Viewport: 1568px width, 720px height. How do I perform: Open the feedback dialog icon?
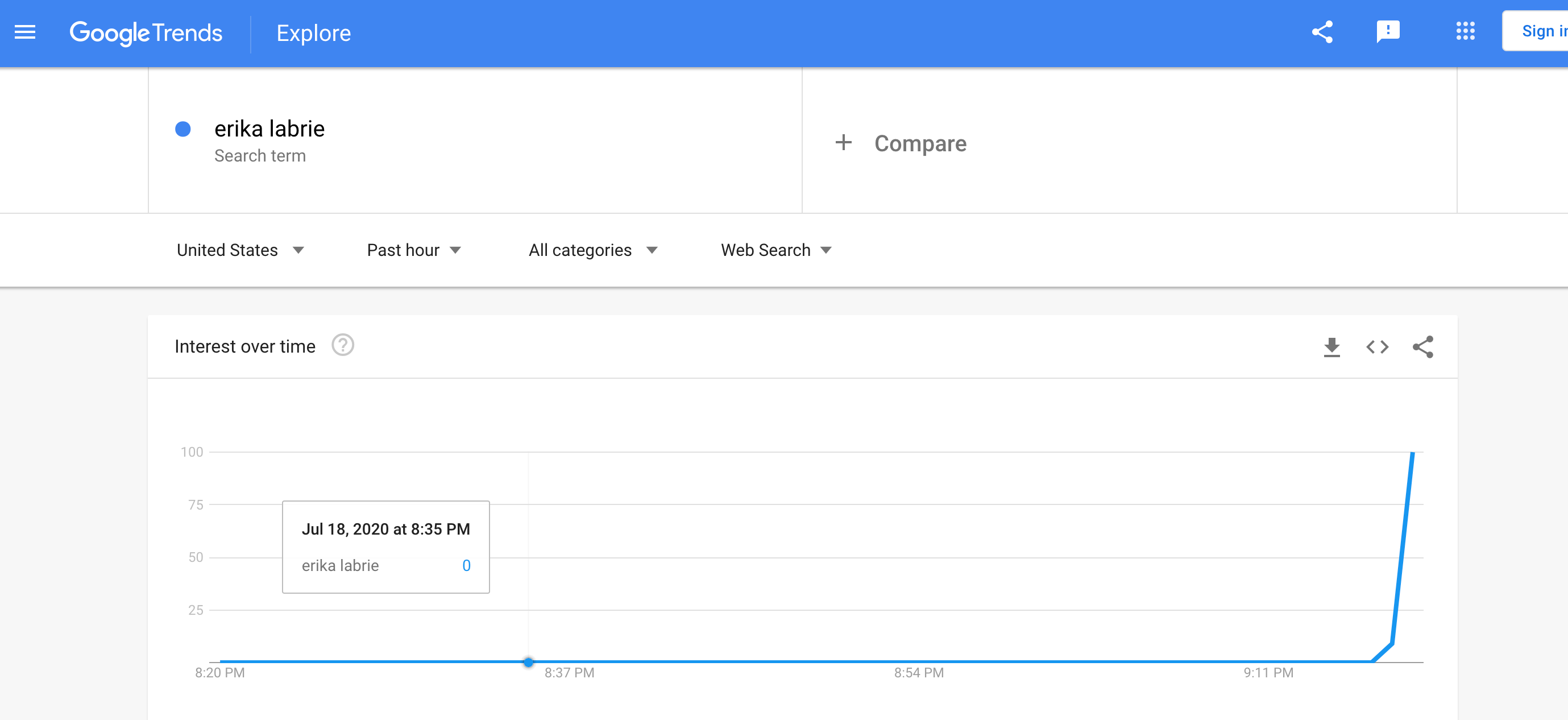1389,32
